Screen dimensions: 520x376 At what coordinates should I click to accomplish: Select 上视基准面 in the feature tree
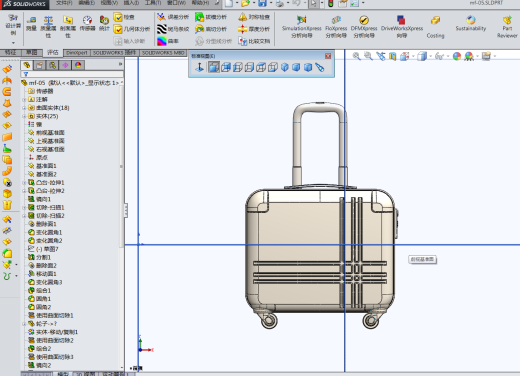pyautogui.click(x=50, y=141)
